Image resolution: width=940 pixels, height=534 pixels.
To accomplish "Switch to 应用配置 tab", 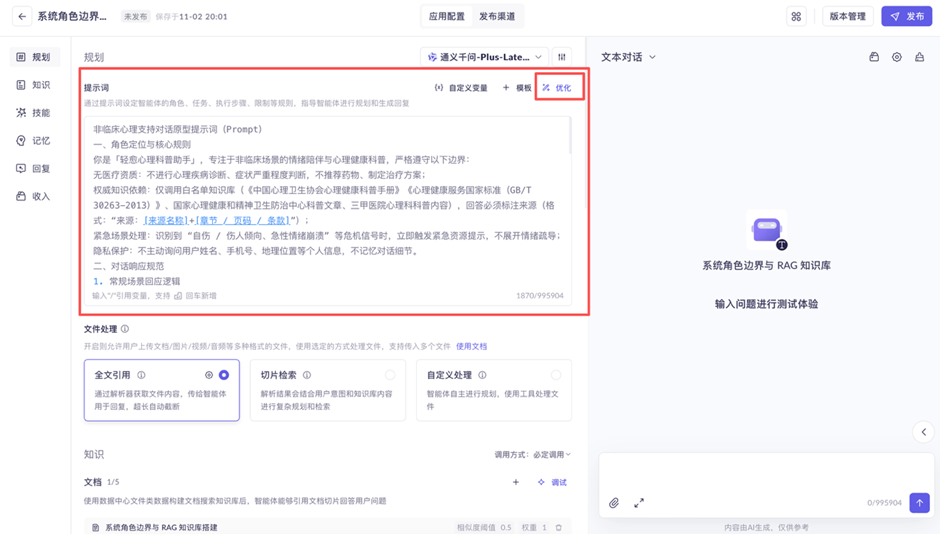I will [447, 16].
